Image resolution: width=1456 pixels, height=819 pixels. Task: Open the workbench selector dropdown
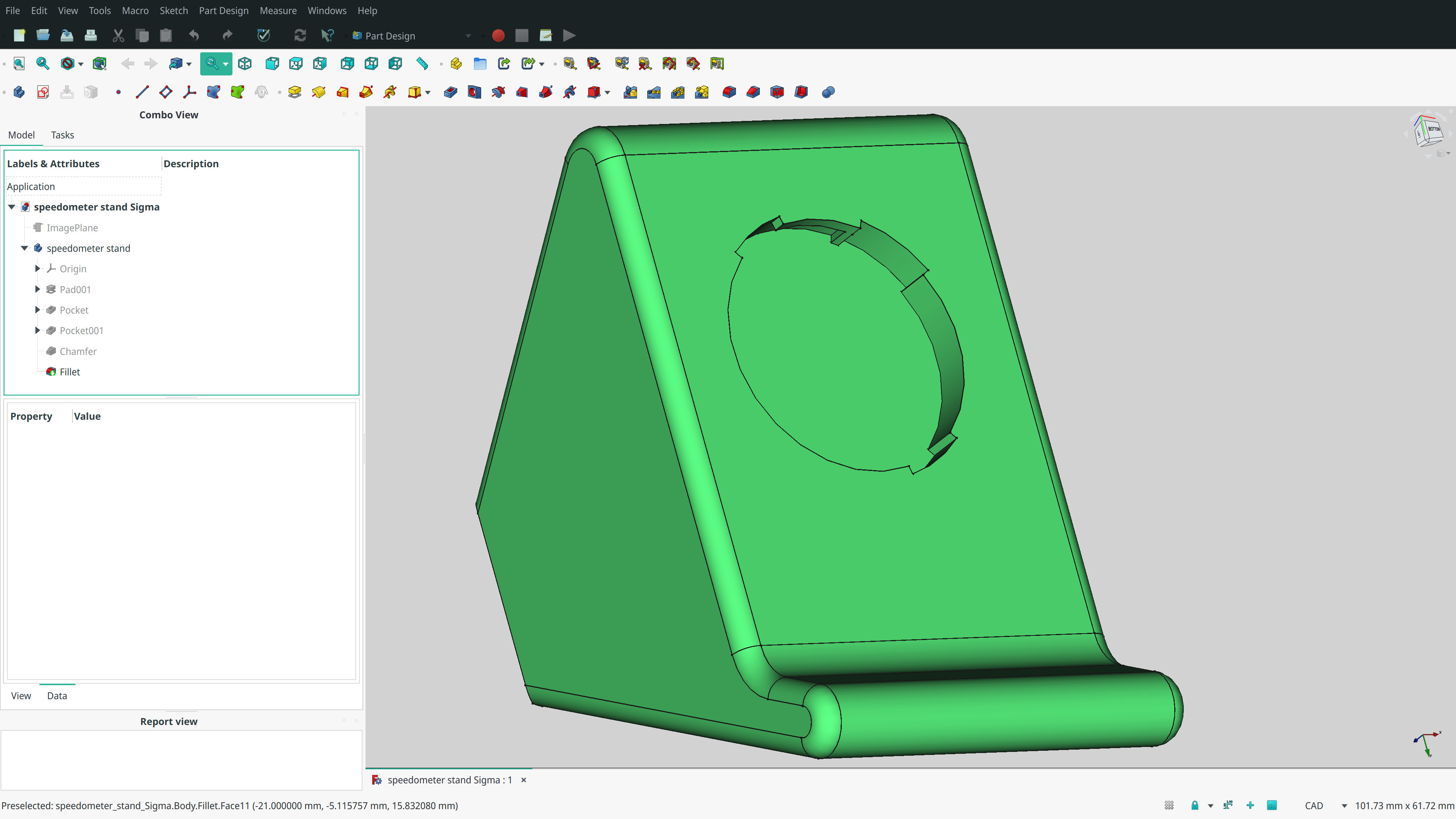point(468,36)
